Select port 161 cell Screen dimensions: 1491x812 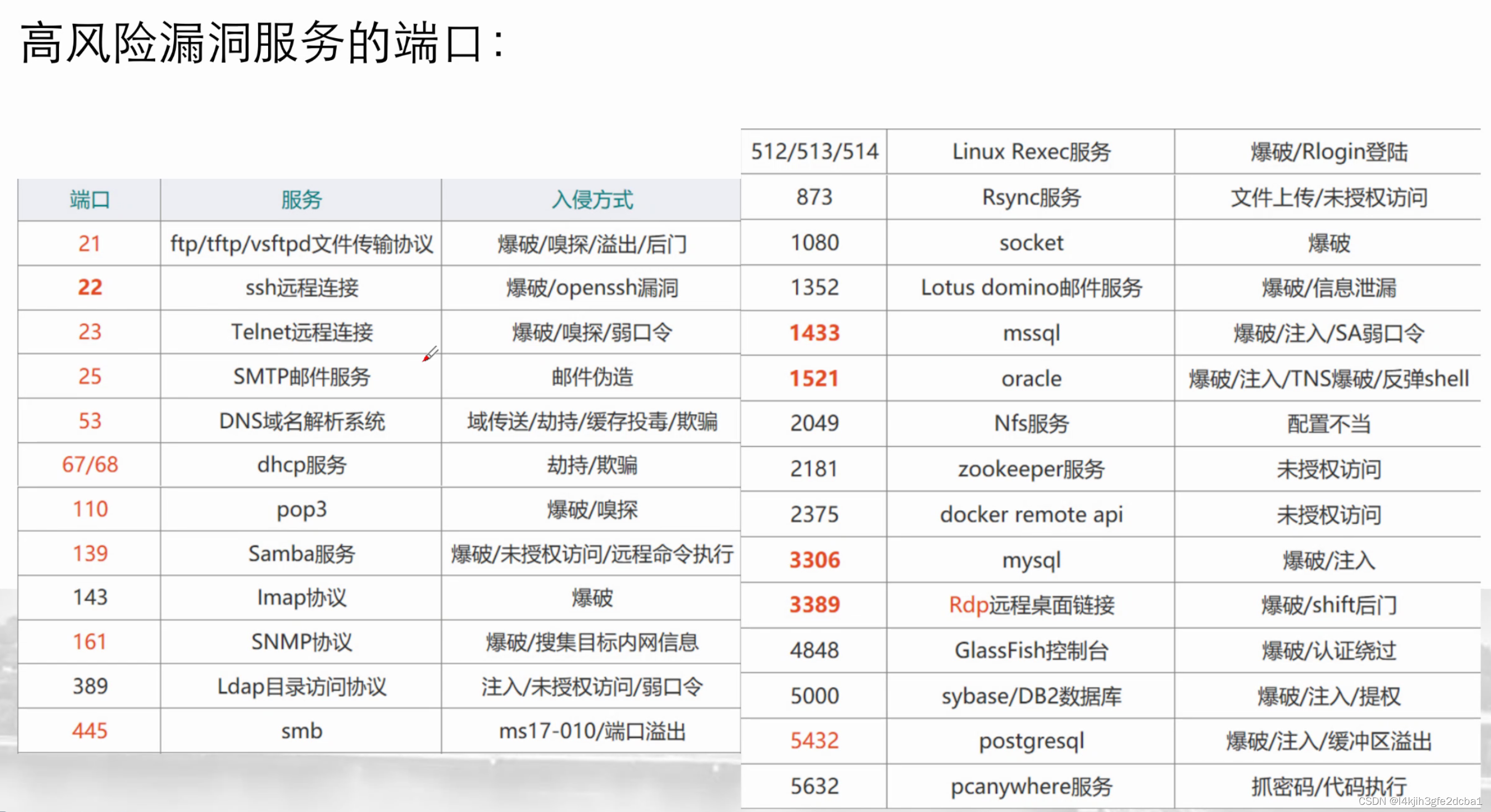click(x=90, y=642)
